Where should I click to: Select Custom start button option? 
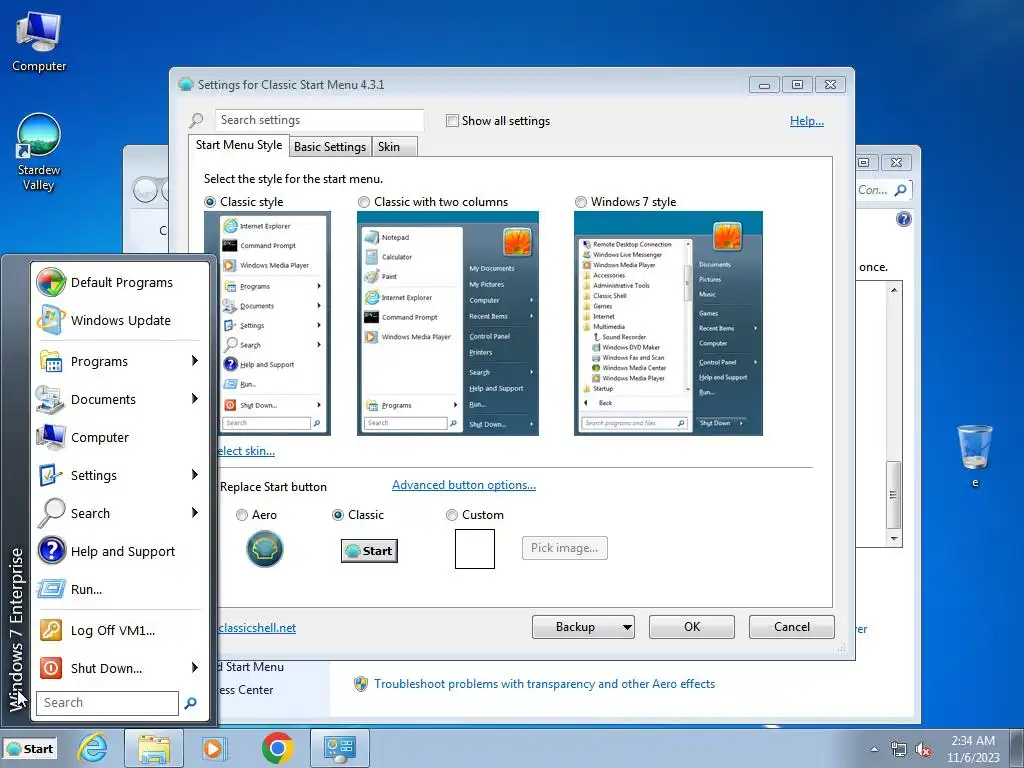click(451, 515)
